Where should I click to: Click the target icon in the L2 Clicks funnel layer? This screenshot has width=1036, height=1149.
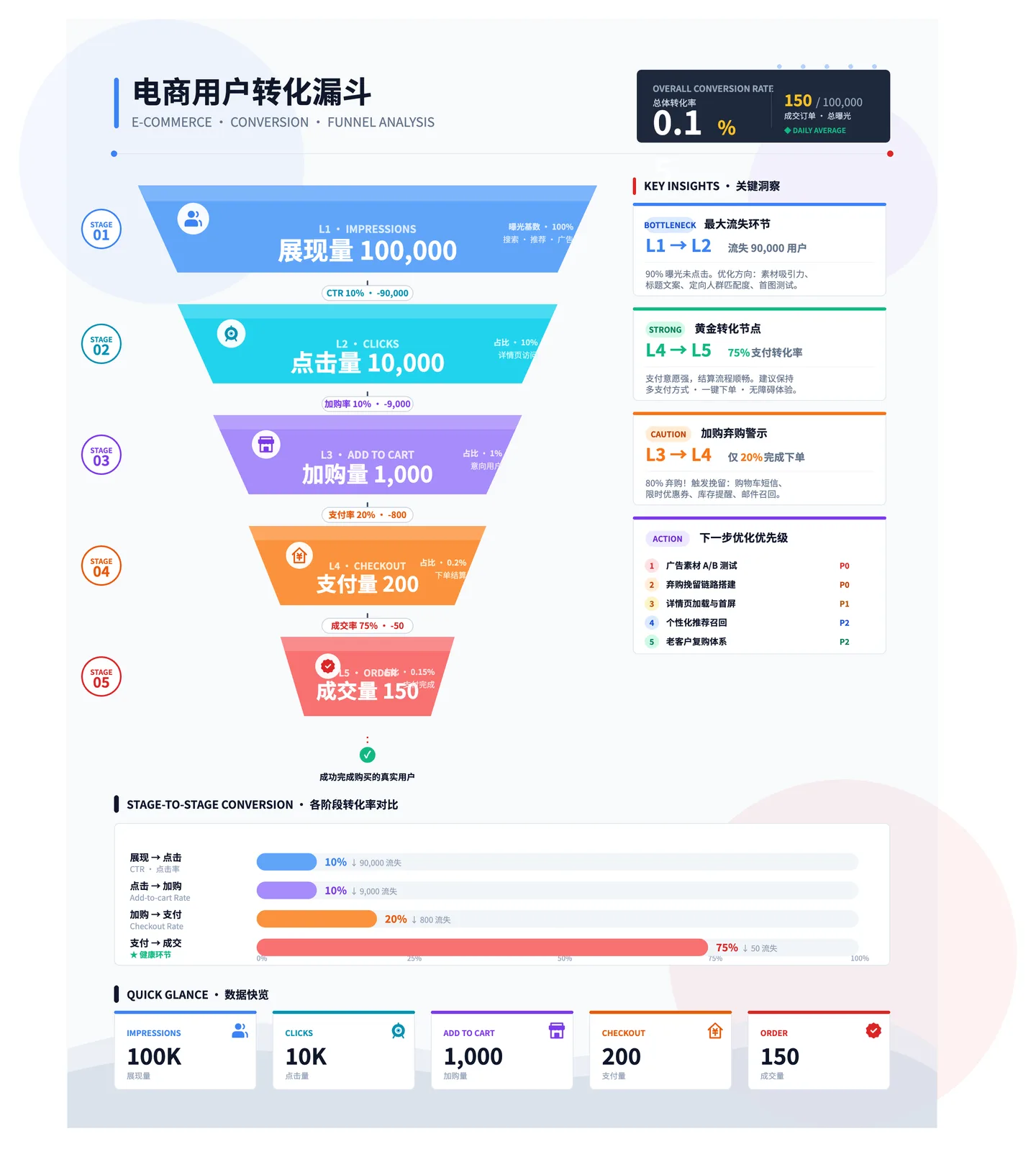[231, 334]
